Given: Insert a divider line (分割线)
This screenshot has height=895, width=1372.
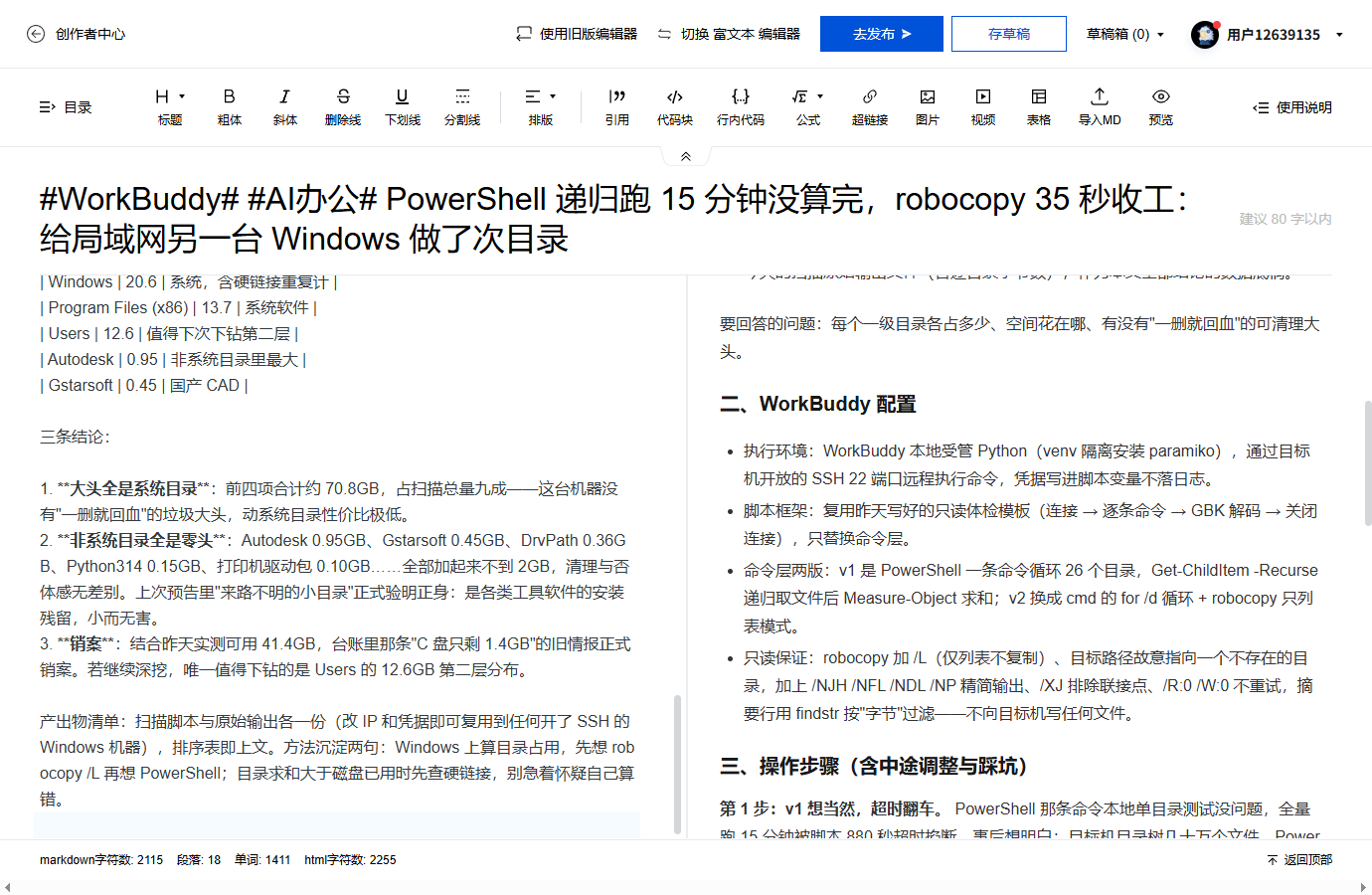Looking at the screenshot, I should pyautogui.click(x=462, y=107).
